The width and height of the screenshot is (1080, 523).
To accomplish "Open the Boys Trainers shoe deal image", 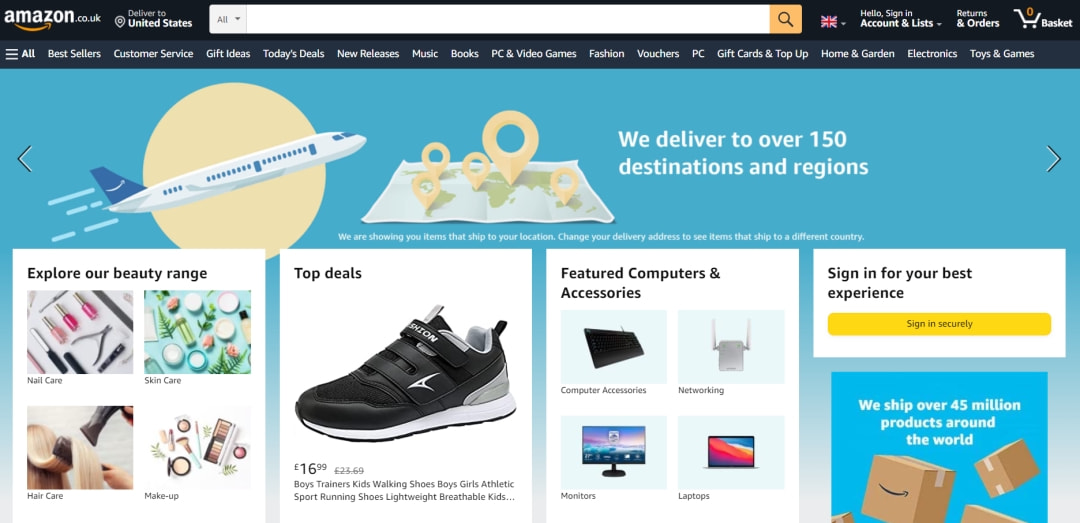I will [x=405, y=373].
